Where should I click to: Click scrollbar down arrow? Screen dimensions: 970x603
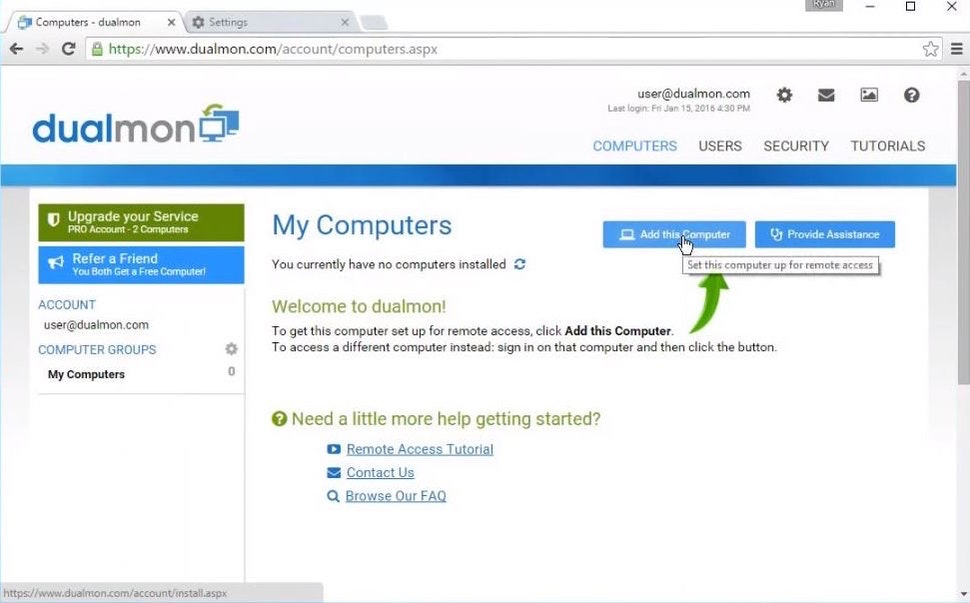click(x=963, y=594)
